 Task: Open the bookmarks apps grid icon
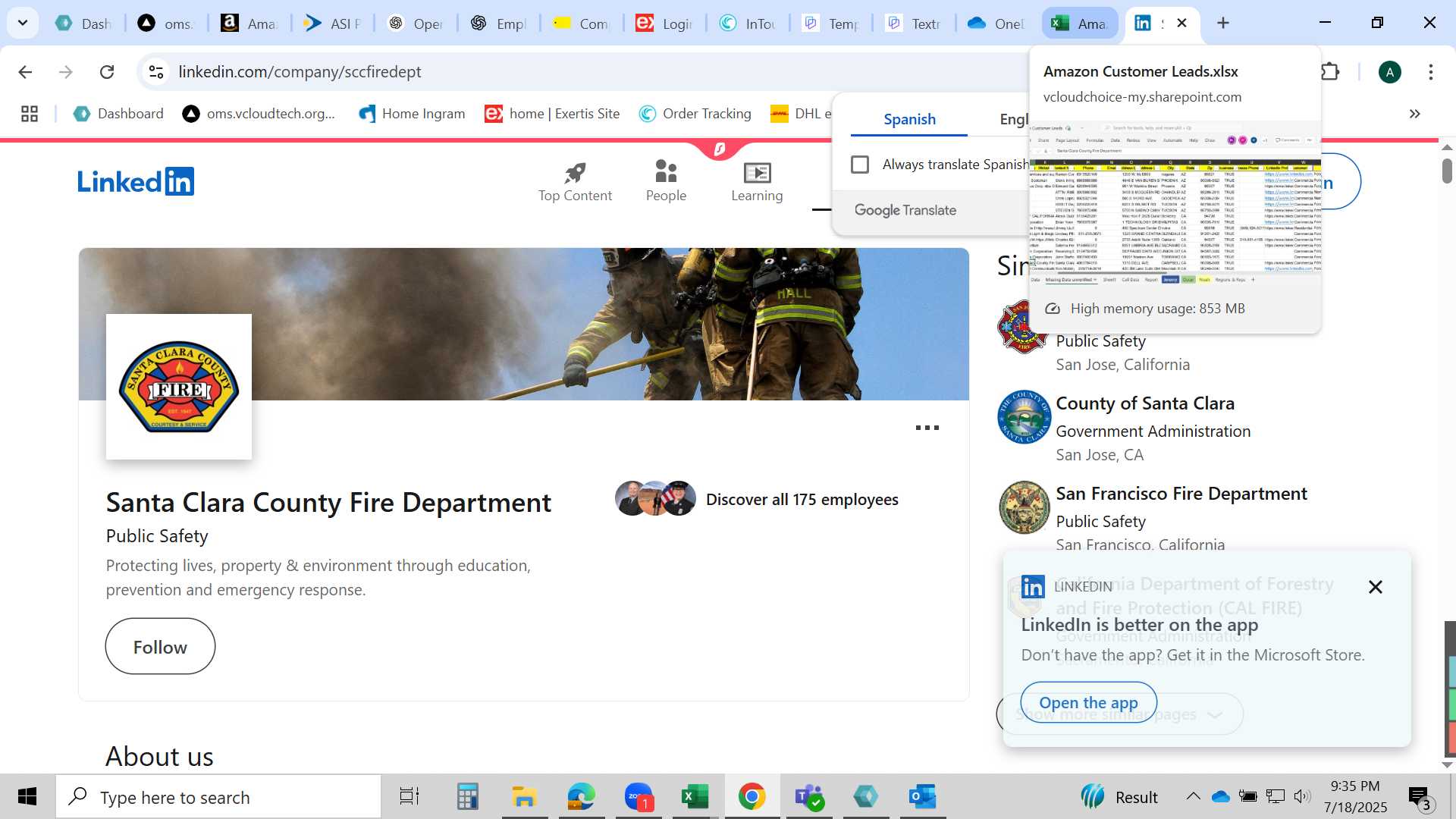click(30, 114)
